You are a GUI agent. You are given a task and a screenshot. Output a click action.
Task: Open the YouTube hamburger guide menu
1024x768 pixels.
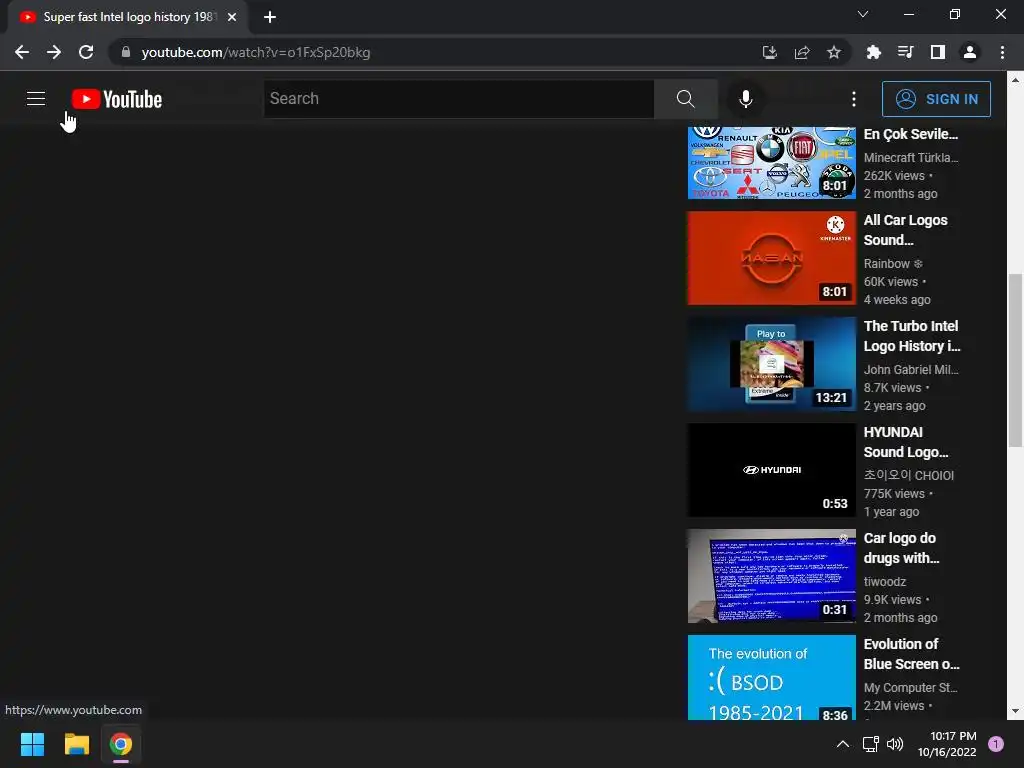pos(36,99)
